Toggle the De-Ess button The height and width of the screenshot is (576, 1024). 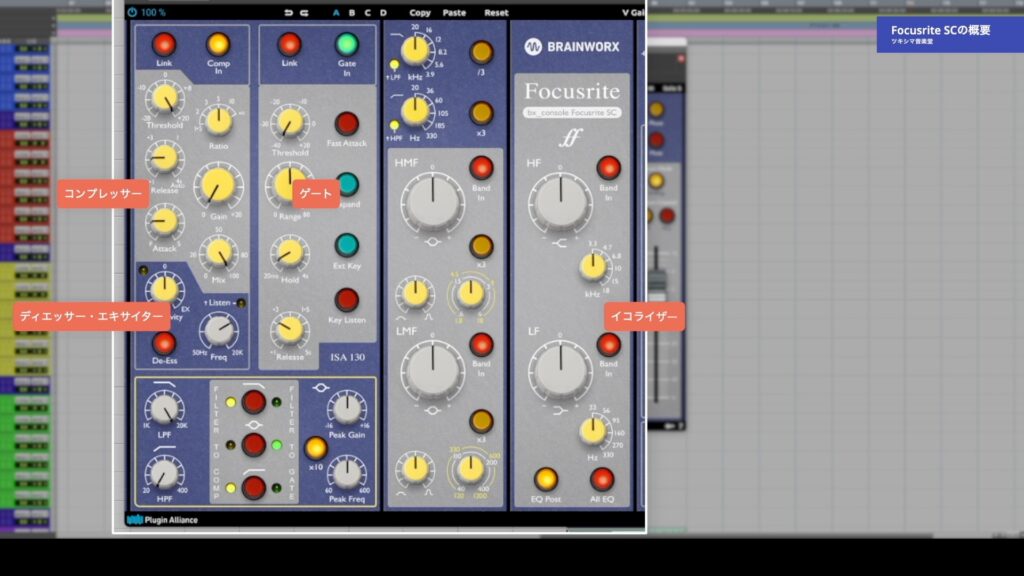(x=164, y=342)
